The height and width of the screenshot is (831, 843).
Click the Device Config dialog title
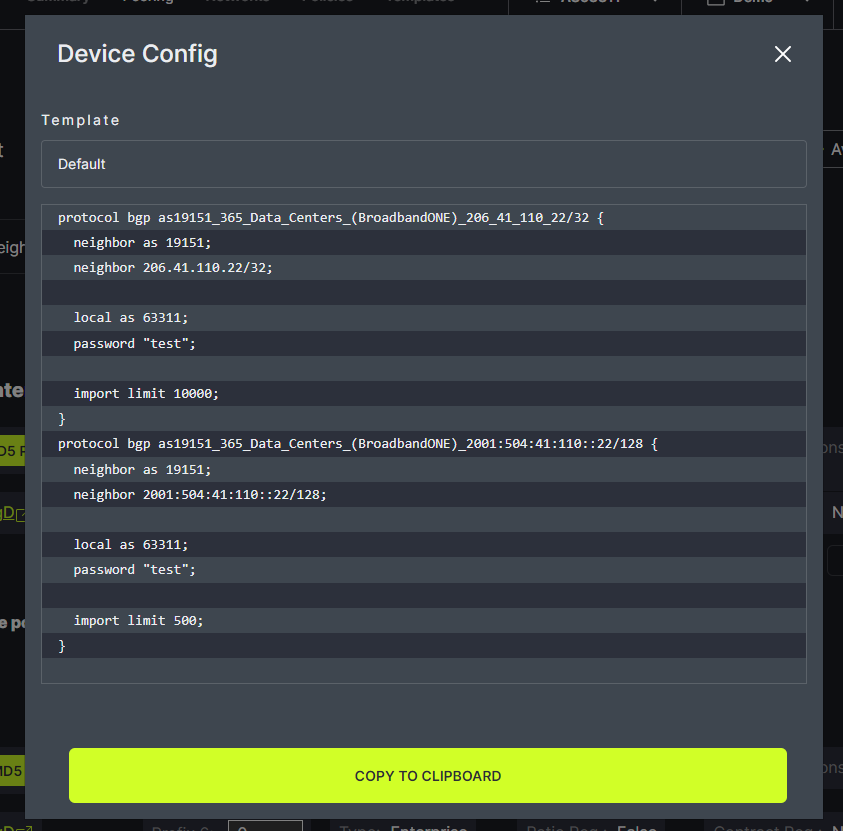click(x=137, y=54)
